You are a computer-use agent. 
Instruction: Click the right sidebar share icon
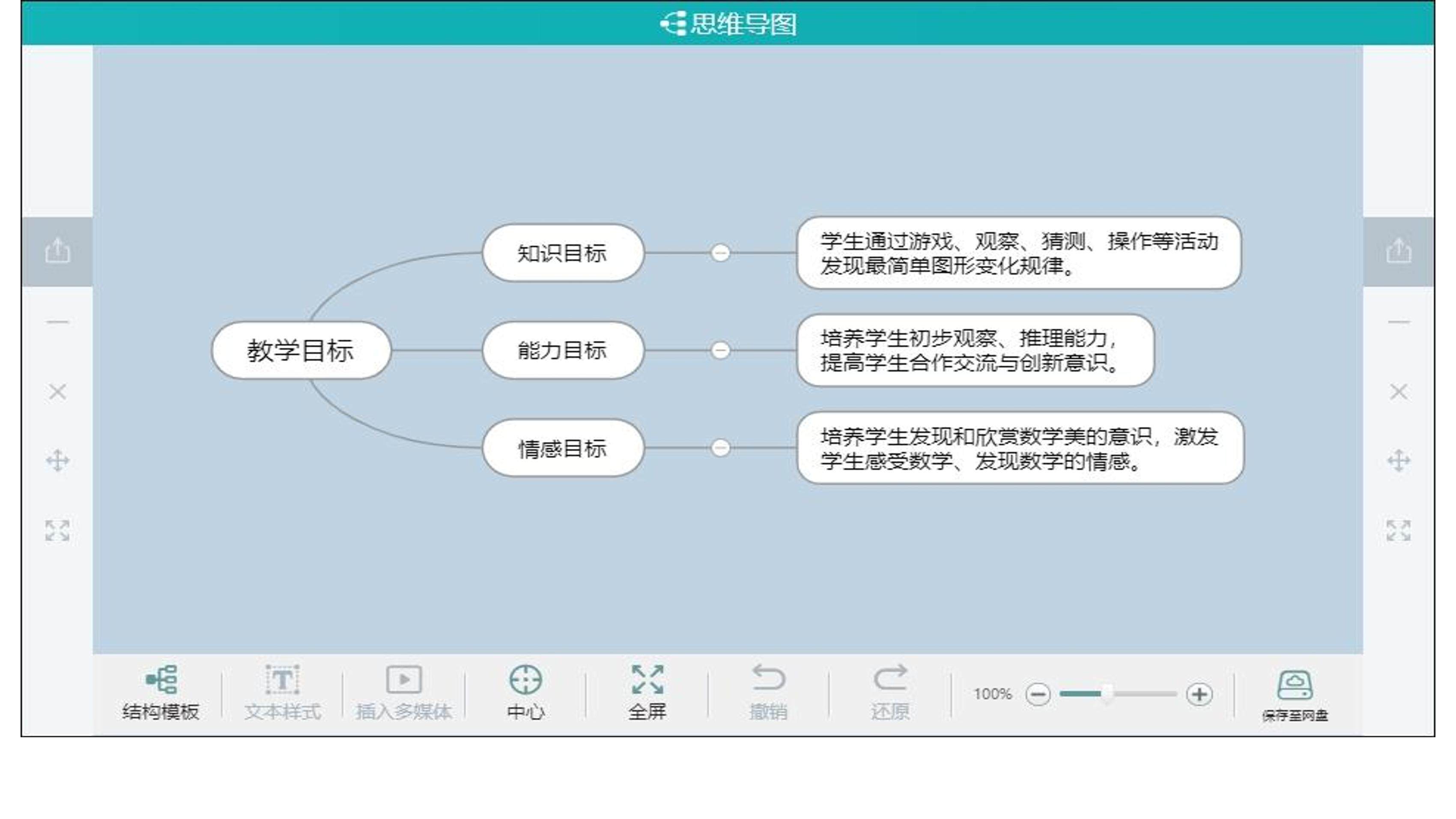tap(1399, 251)
